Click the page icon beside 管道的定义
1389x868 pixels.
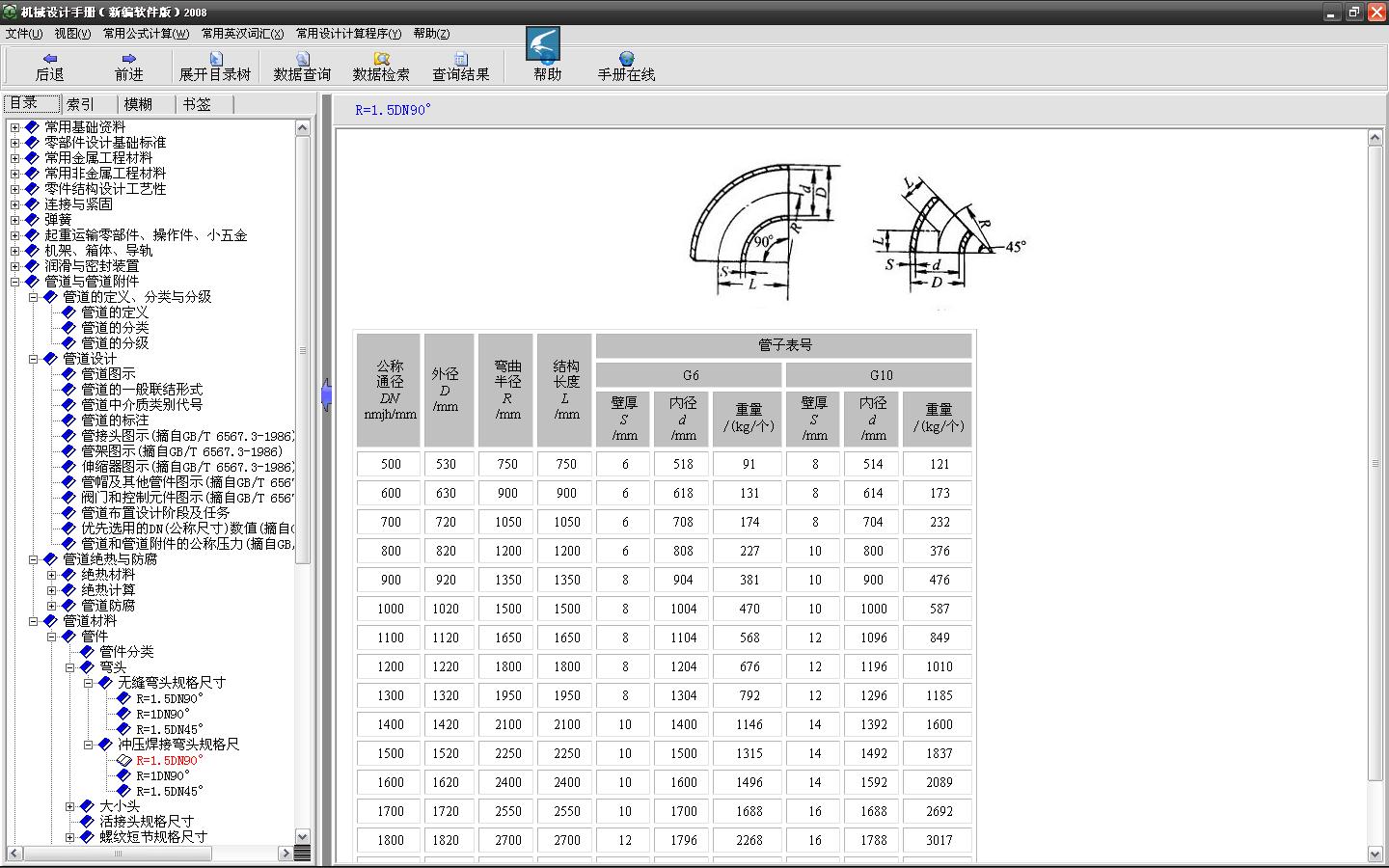[68, 312]
